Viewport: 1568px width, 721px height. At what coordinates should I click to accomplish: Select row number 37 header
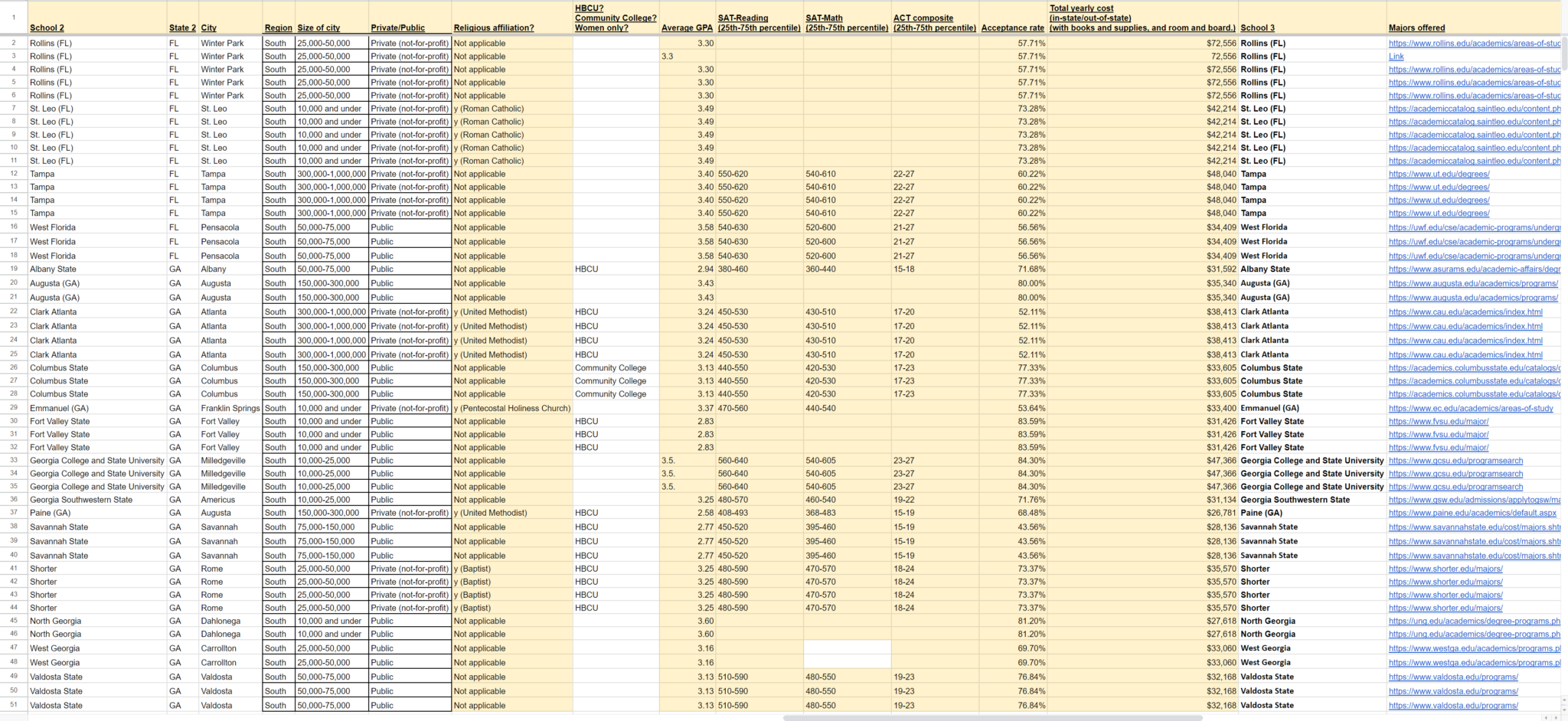click(14, 513)
